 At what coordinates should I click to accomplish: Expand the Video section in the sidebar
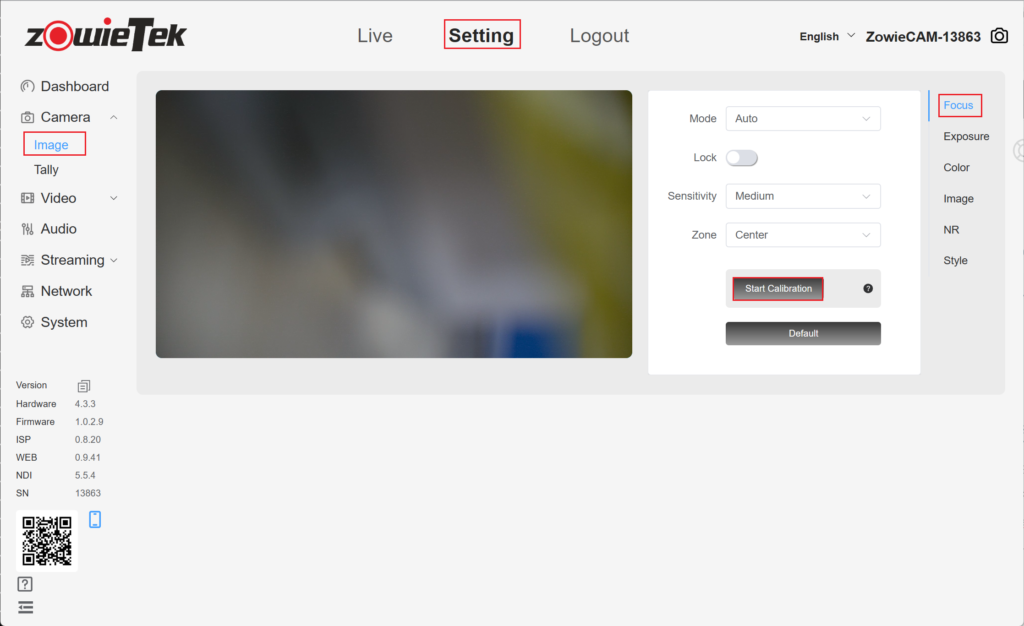pos(68,198)
